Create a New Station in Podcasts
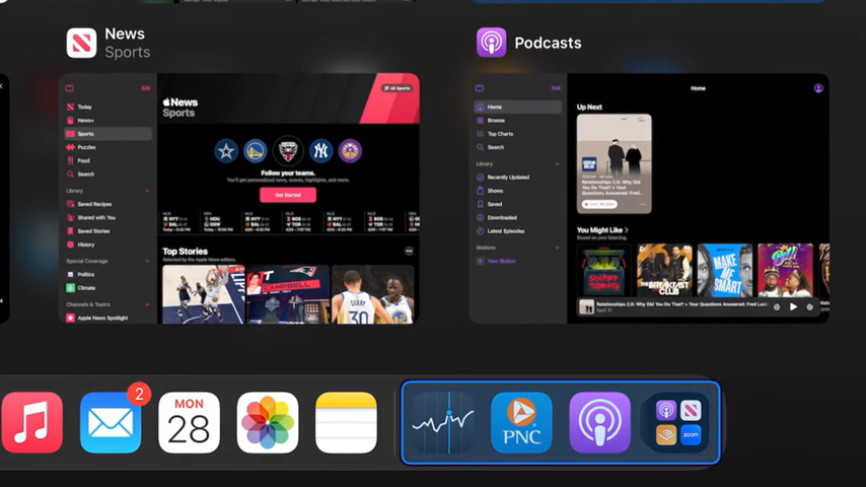866x487 pixels. coord(518,261)
